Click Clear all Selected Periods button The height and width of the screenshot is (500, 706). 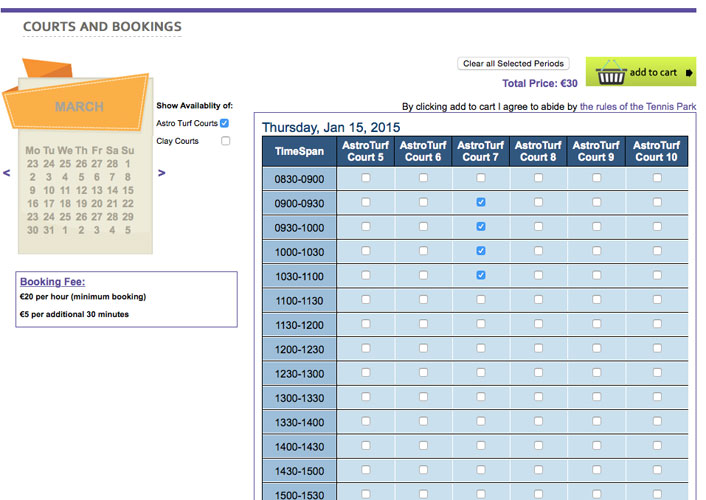coord(513,64)
